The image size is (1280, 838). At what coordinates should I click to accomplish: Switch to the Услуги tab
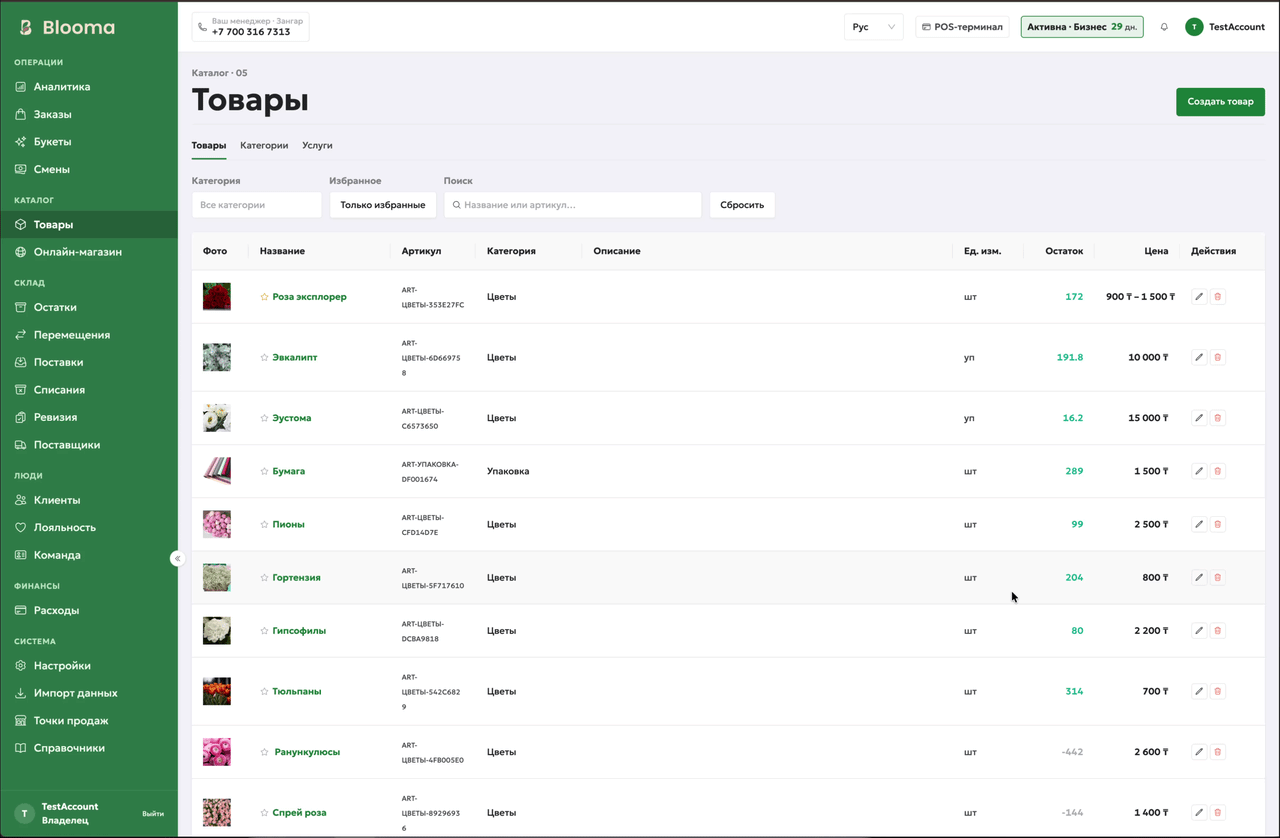(317, 145)
